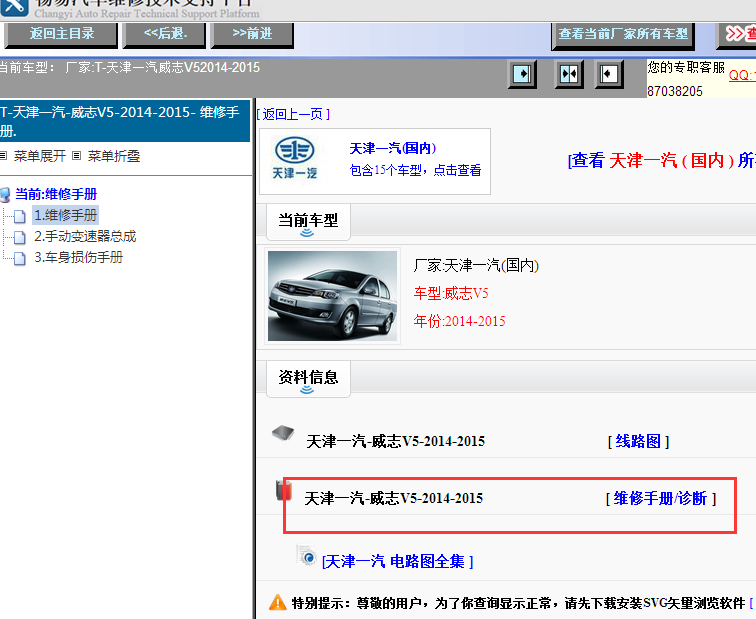Image resolution: width=756 pixels, height=619 pixels.
Task: Open 2.手动变速器总成 tree item
Action: (x=85, y=236)
